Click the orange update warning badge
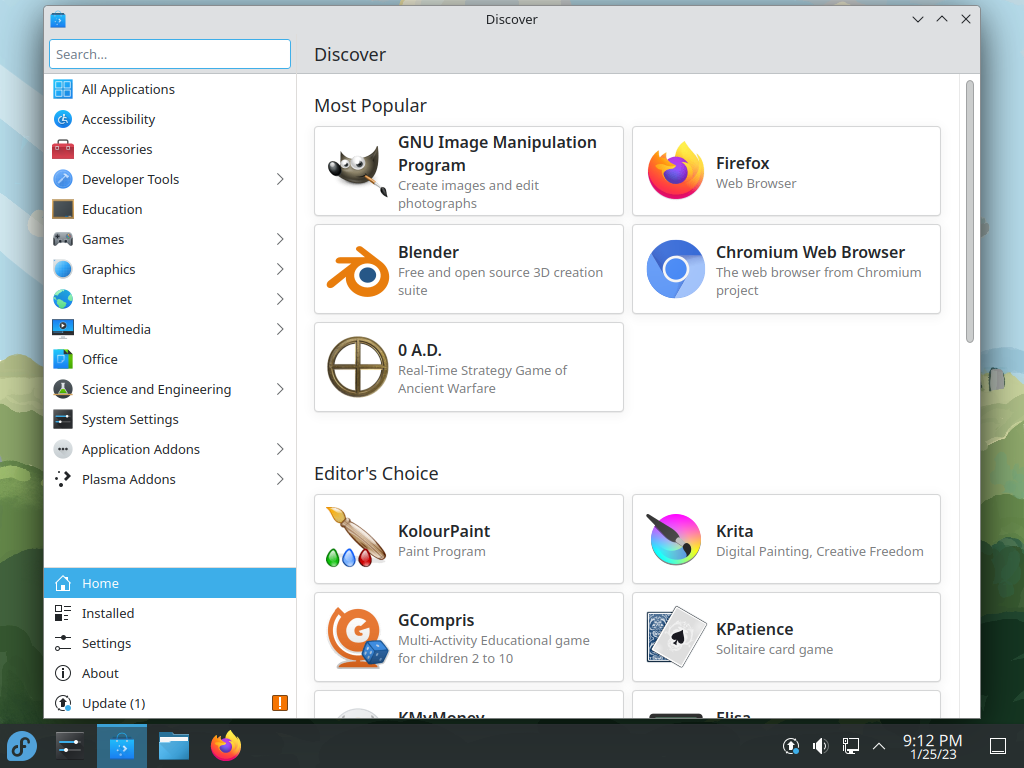This screenshot has height=768, width=1024. point(280,703)
